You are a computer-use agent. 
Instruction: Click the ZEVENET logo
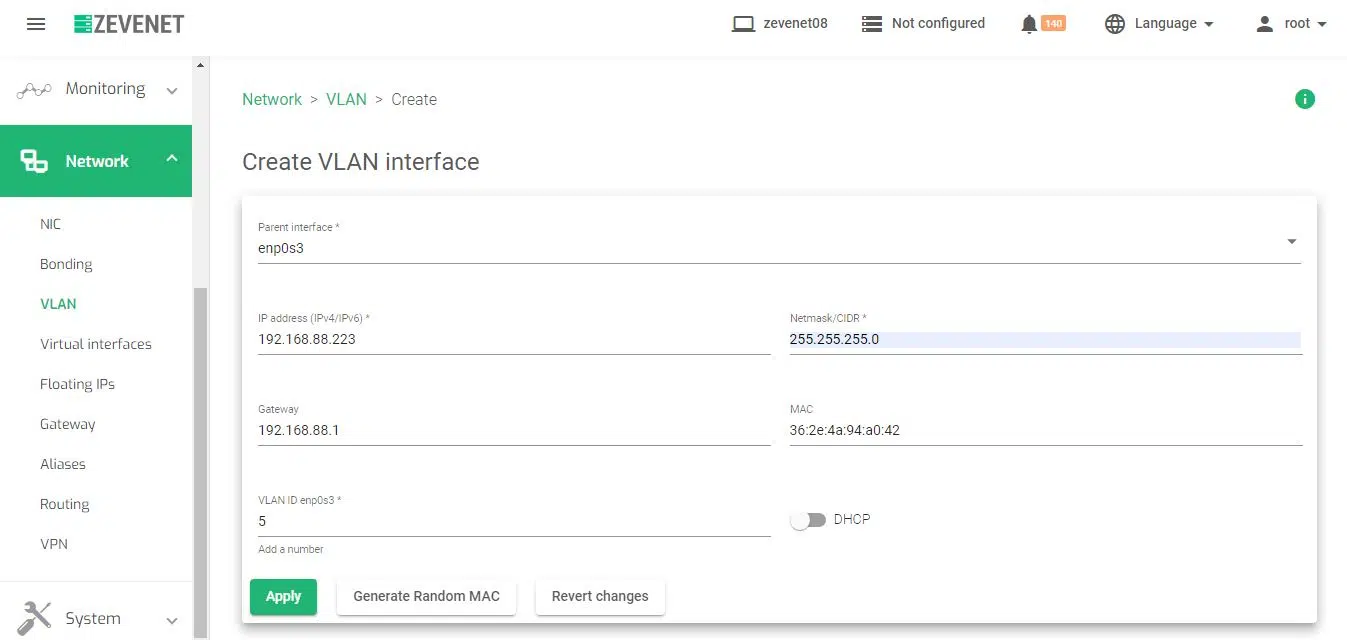point(129,24)
